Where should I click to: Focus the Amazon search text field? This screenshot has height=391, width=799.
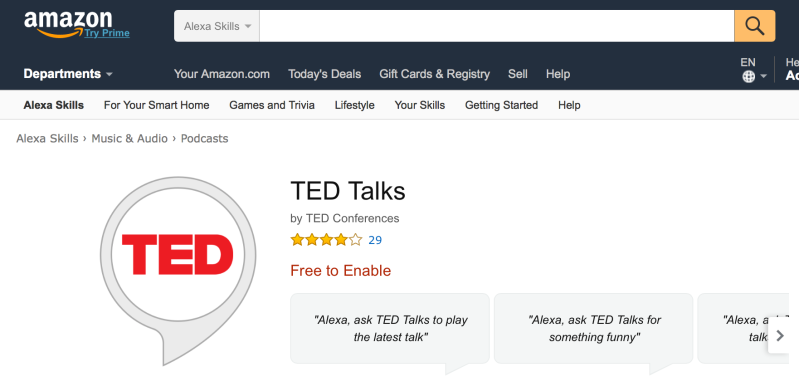[497, 26]
